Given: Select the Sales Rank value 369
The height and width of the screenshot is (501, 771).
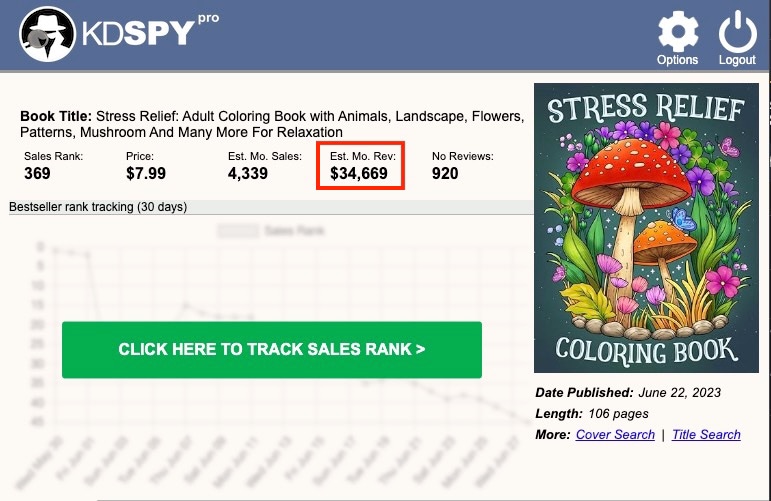Looking at the screenshot, I should pos(38,174).
